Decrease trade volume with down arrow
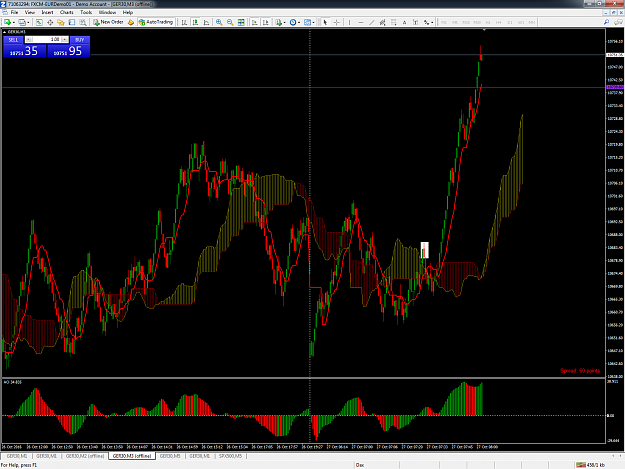625x469 pixels. 29,40
